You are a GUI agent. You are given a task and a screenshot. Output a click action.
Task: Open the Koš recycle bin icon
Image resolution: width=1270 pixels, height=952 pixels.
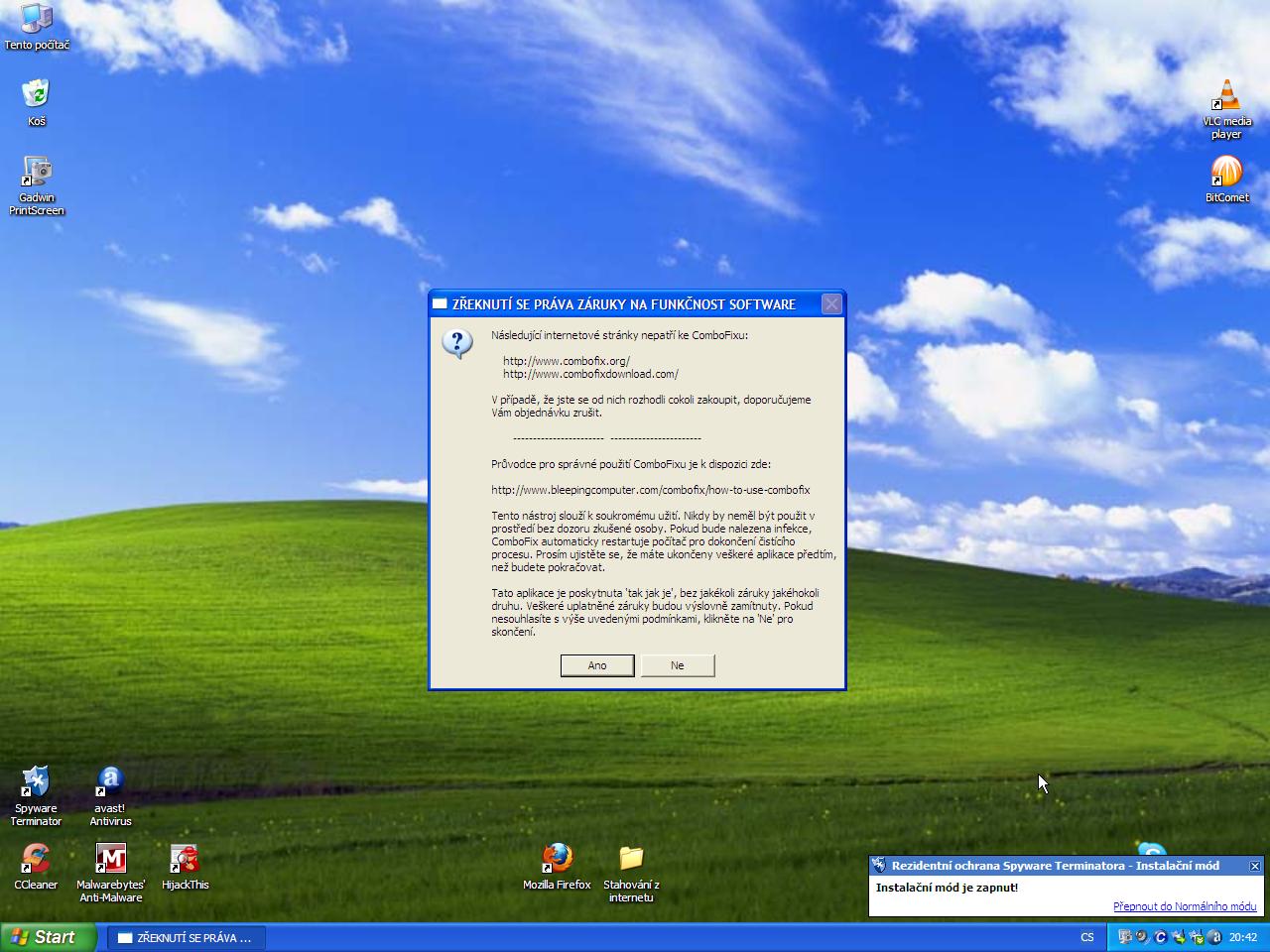point(37,95)
